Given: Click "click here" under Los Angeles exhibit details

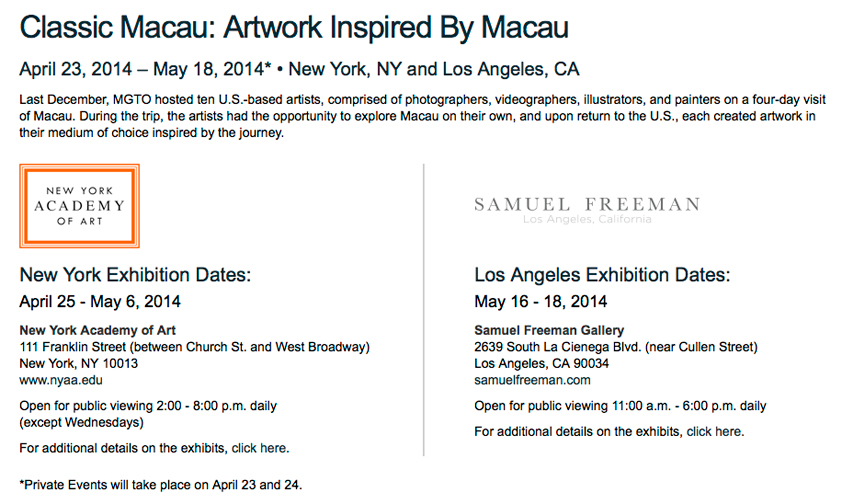Looking at the screenshot, I should point(715,432).
